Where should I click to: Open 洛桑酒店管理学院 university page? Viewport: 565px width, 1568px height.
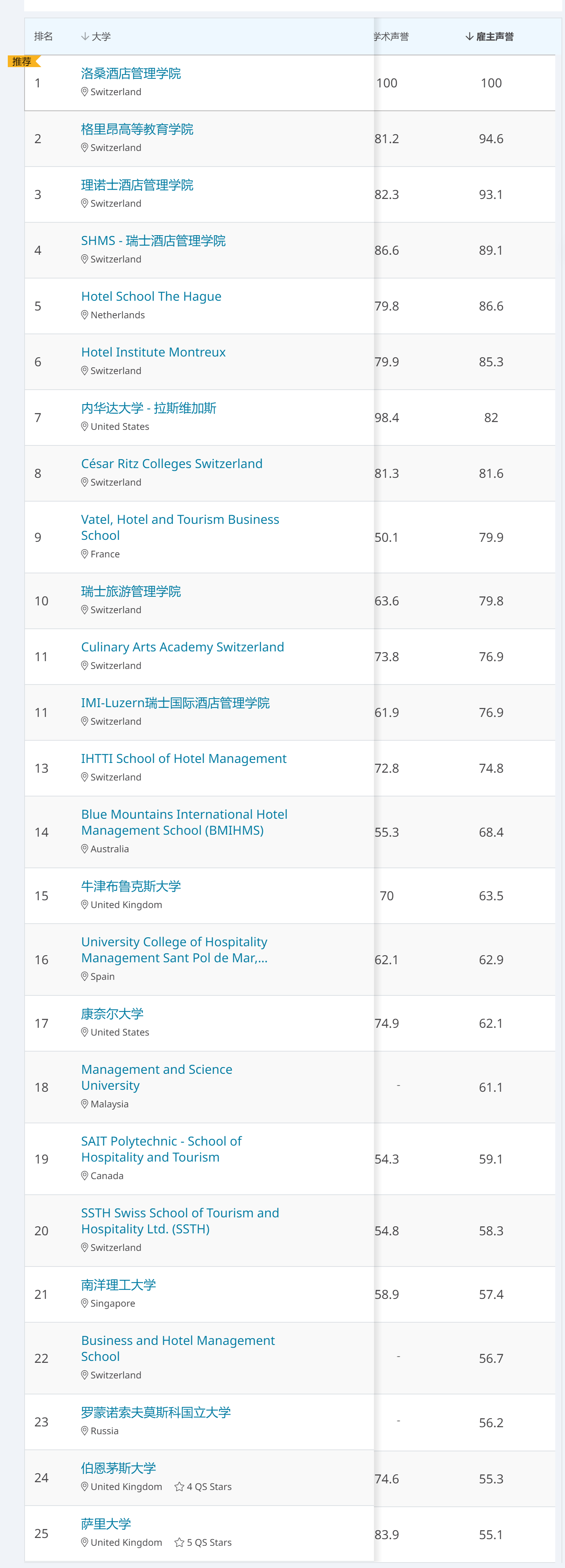click(131, 74)
